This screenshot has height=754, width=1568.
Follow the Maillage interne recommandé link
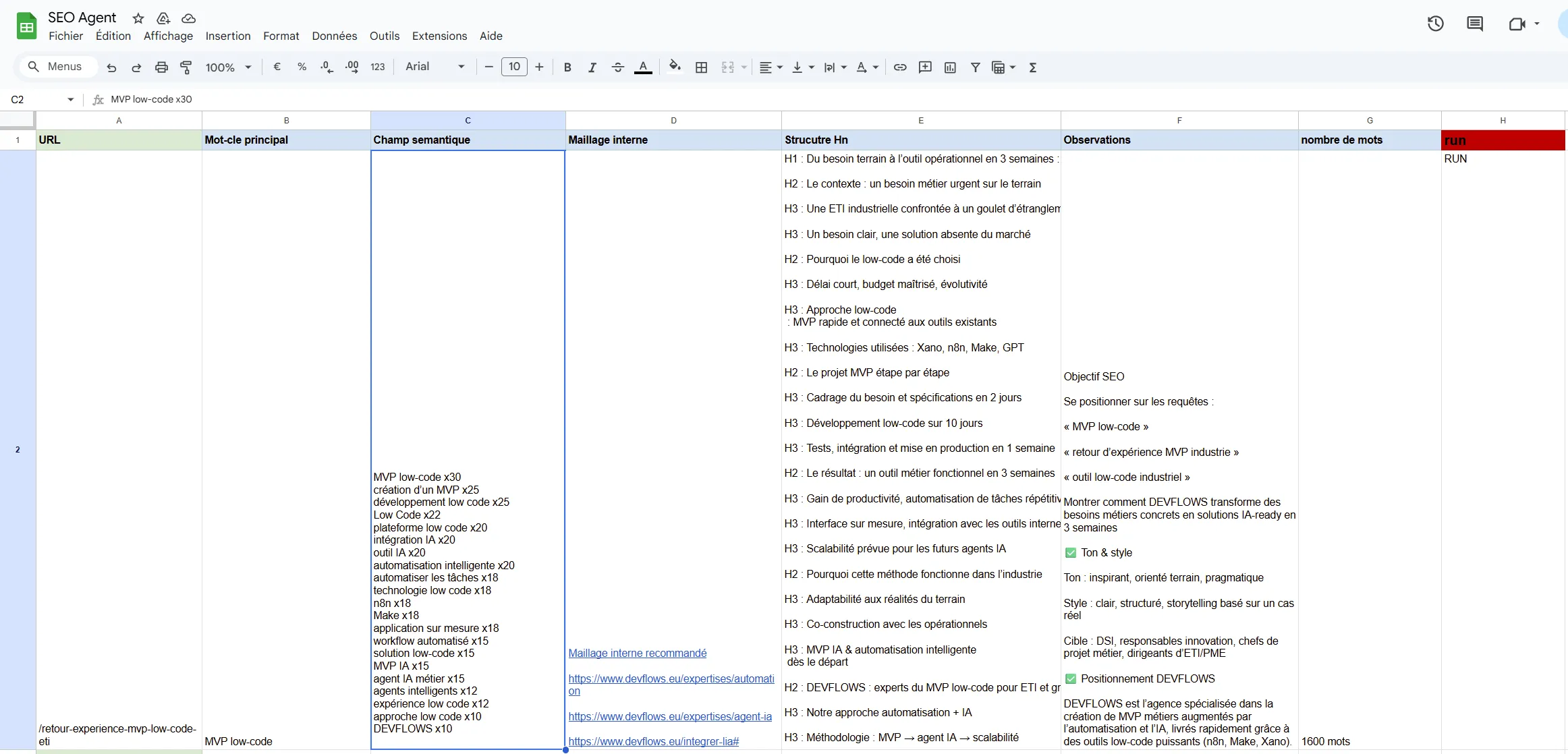pos(638,653)
